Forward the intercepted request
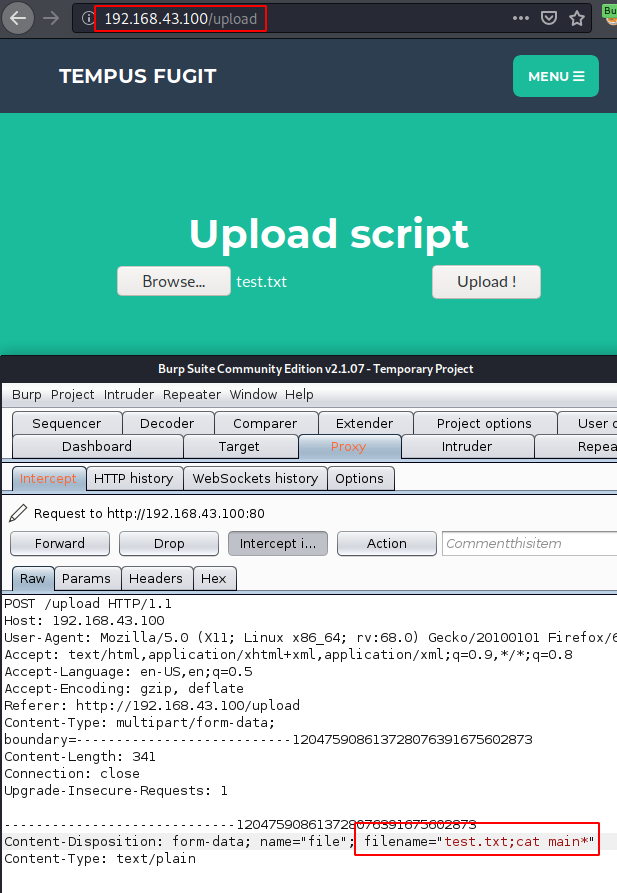Image resolution: width=617 pixels, height=893 pixels. [x=60, y=543]
